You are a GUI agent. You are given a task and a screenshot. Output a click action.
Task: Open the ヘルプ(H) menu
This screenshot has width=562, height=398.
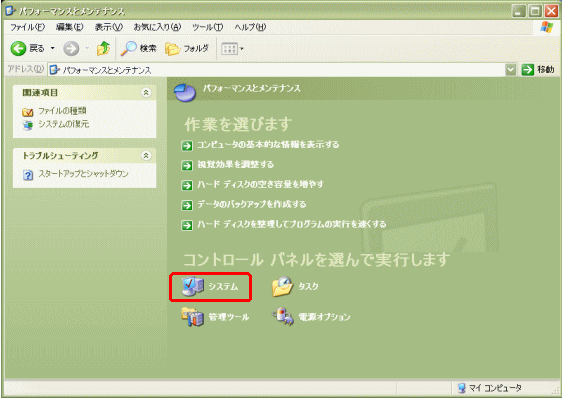pyautogui.click(x=250, y=27)
